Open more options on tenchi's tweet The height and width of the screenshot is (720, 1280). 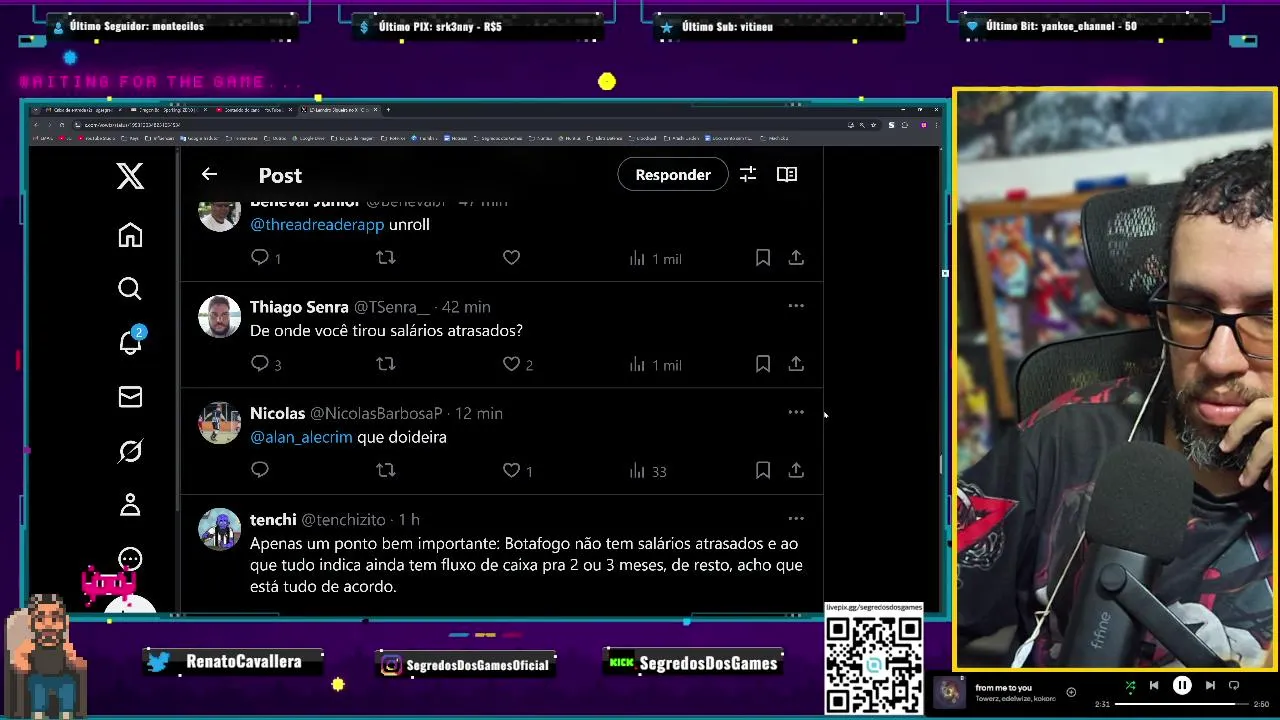click(796, 518)
